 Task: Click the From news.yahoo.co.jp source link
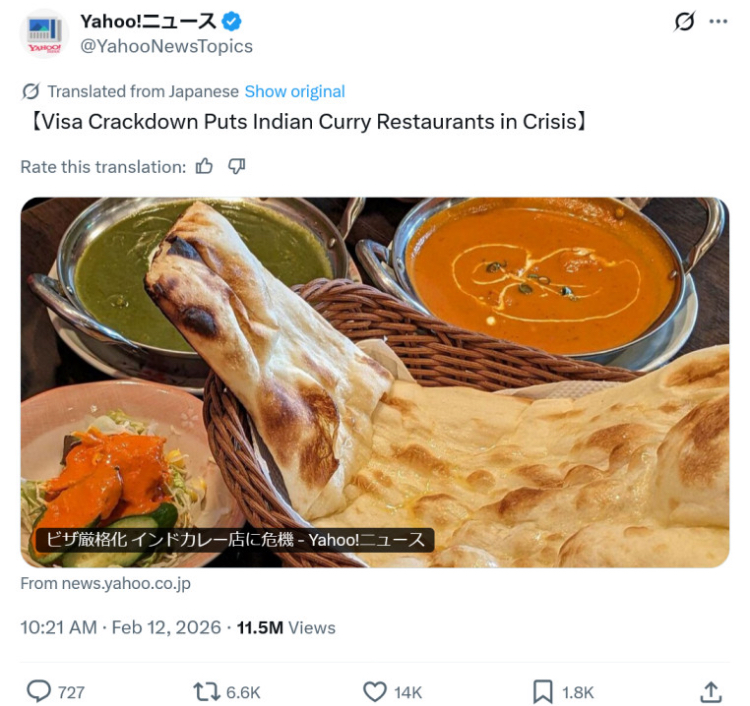(106, 584)
